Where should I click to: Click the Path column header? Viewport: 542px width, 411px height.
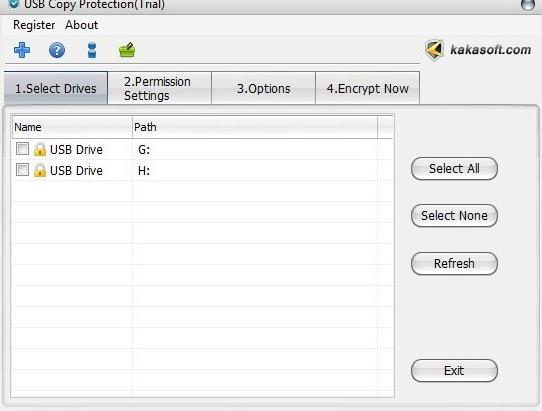coord(255,127)
